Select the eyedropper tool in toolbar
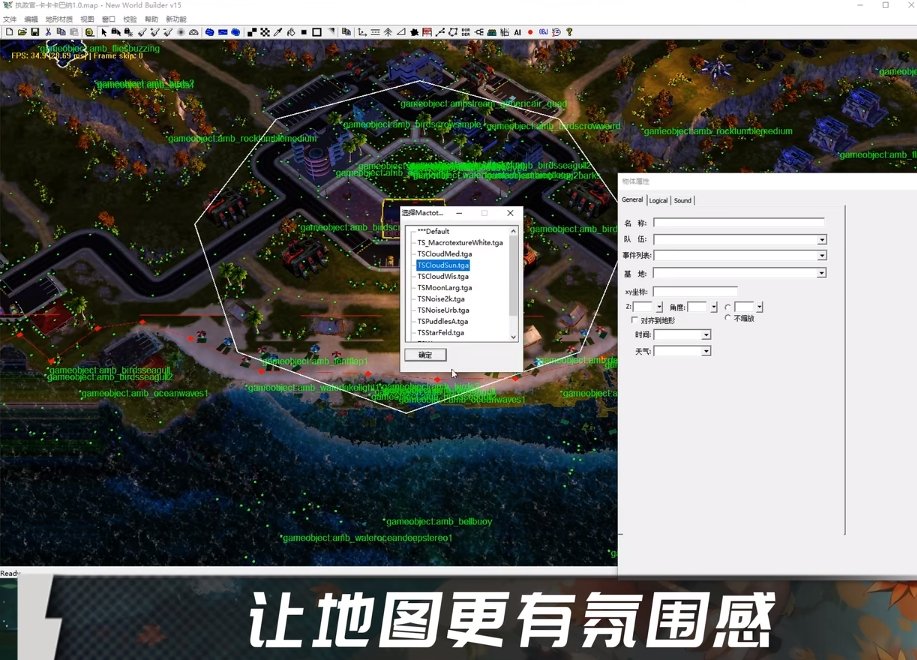The image size is (917, 660). click(278, 32)
